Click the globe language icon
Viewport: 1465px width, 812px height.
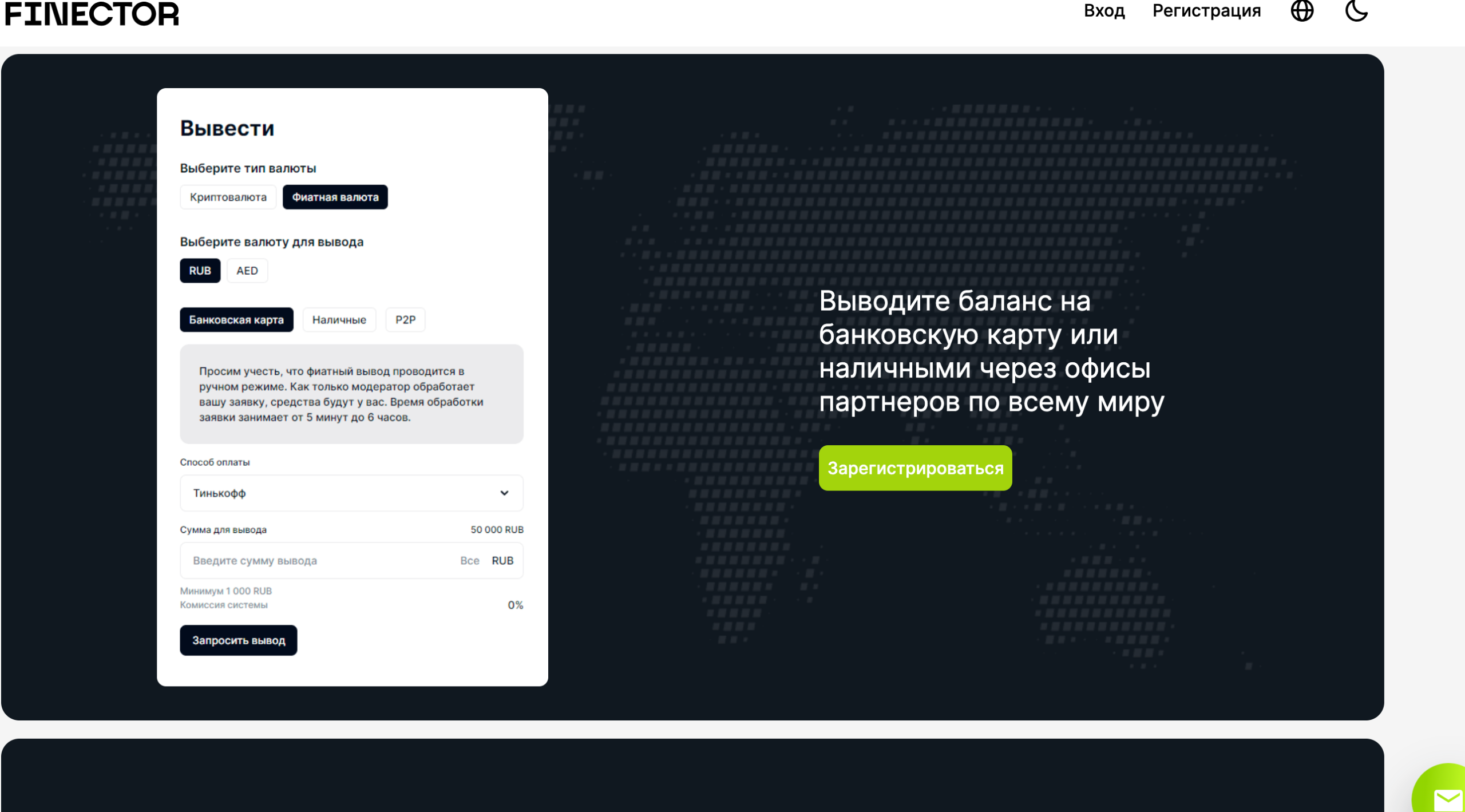click(1301, 11)
